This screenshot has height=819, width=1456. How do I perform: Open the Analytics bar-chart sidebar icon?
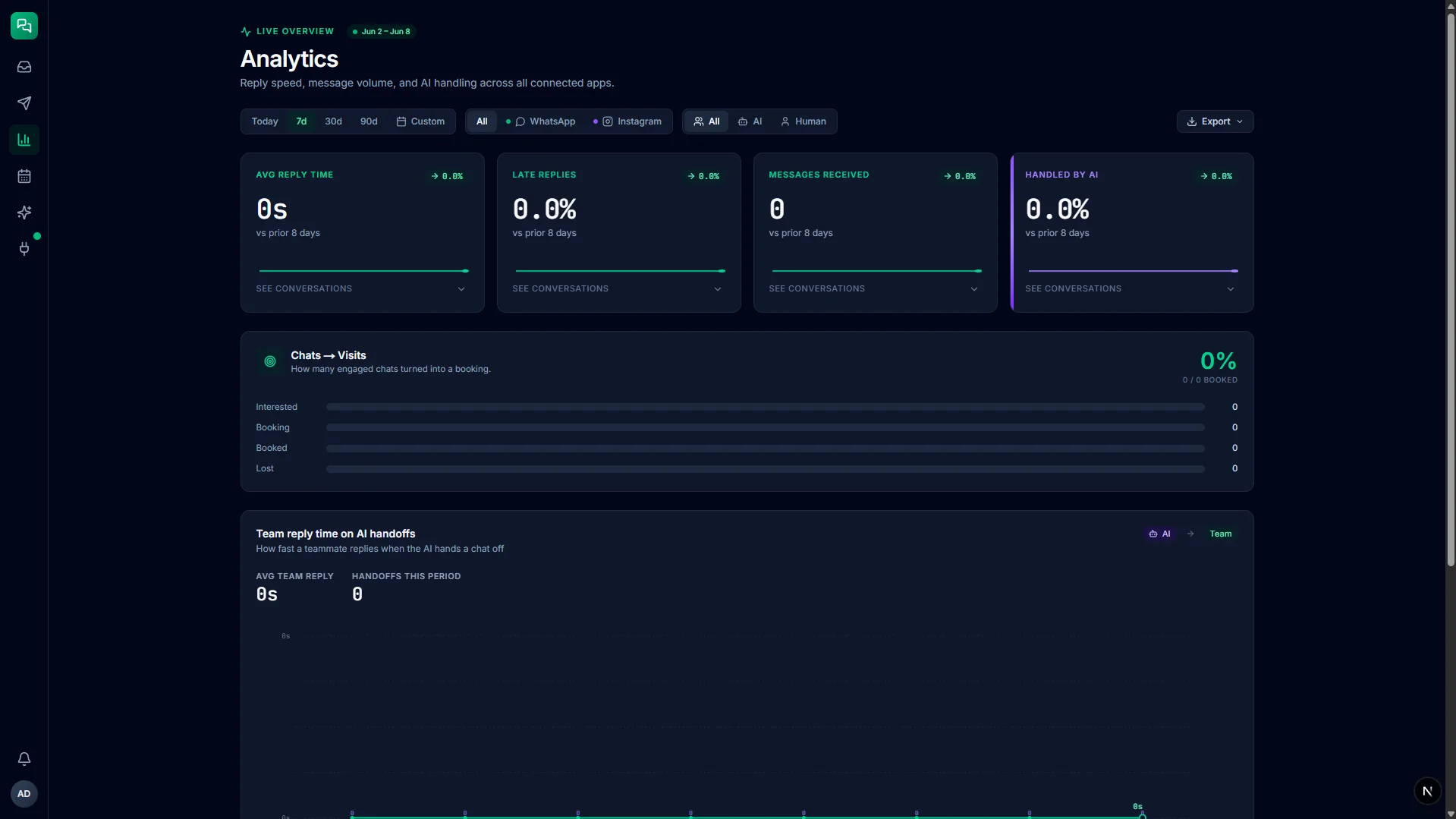click(x=24, y=140)
